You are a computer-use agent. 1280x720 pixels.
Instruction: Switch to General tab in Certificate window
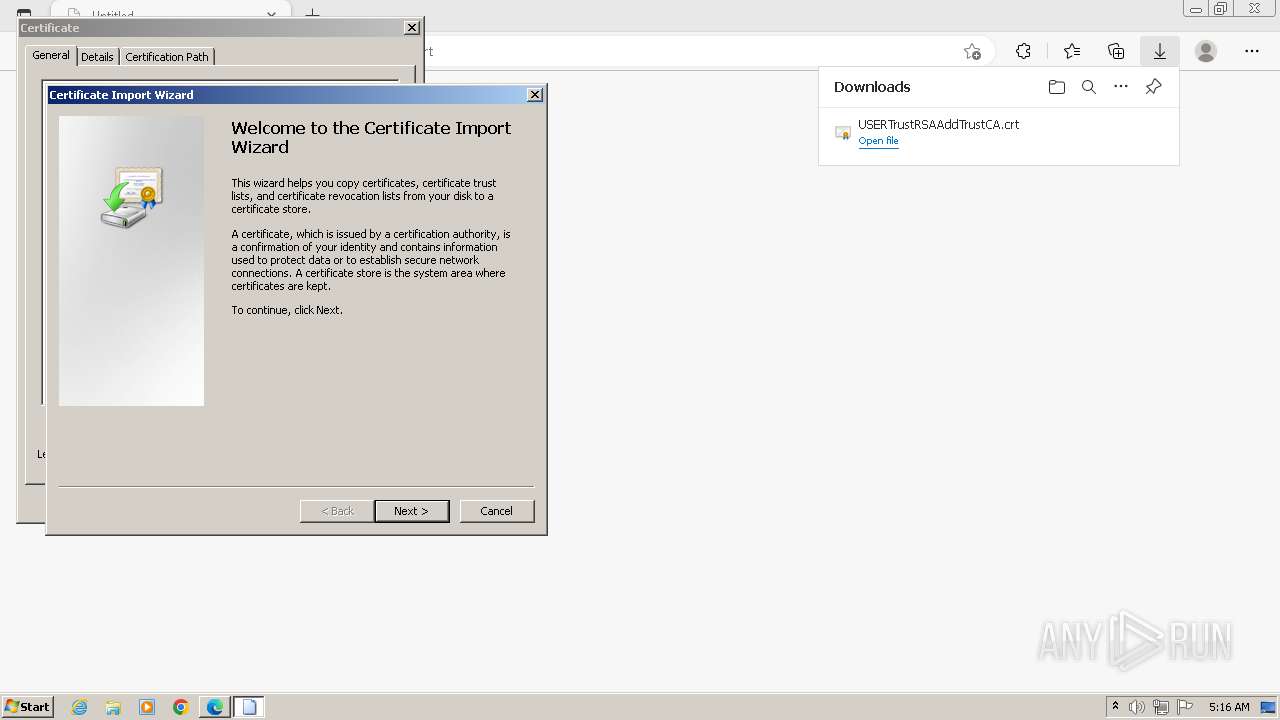point(51,56)
